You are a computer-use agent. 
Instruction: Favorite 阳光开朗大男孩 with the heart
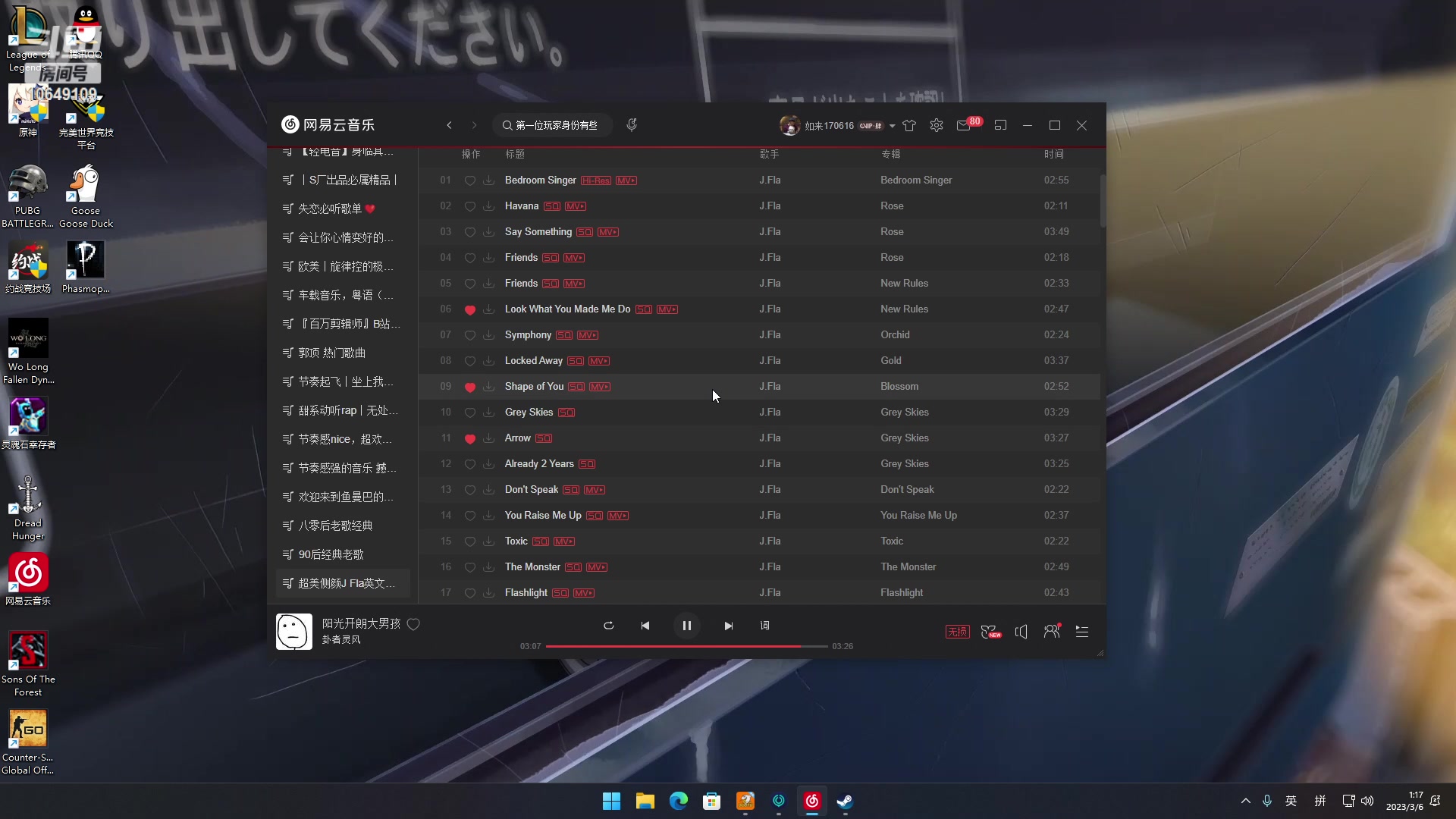click(413, 624)
